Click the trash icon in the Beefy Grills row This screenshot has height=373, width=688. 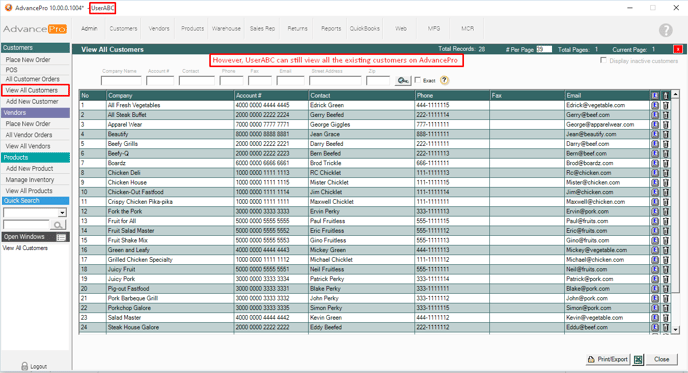[665, 144]
